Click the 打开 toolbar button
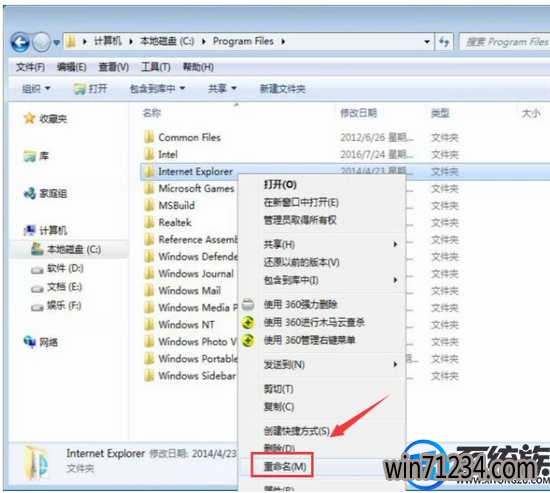550x493 pixels. tap(90, 89)
